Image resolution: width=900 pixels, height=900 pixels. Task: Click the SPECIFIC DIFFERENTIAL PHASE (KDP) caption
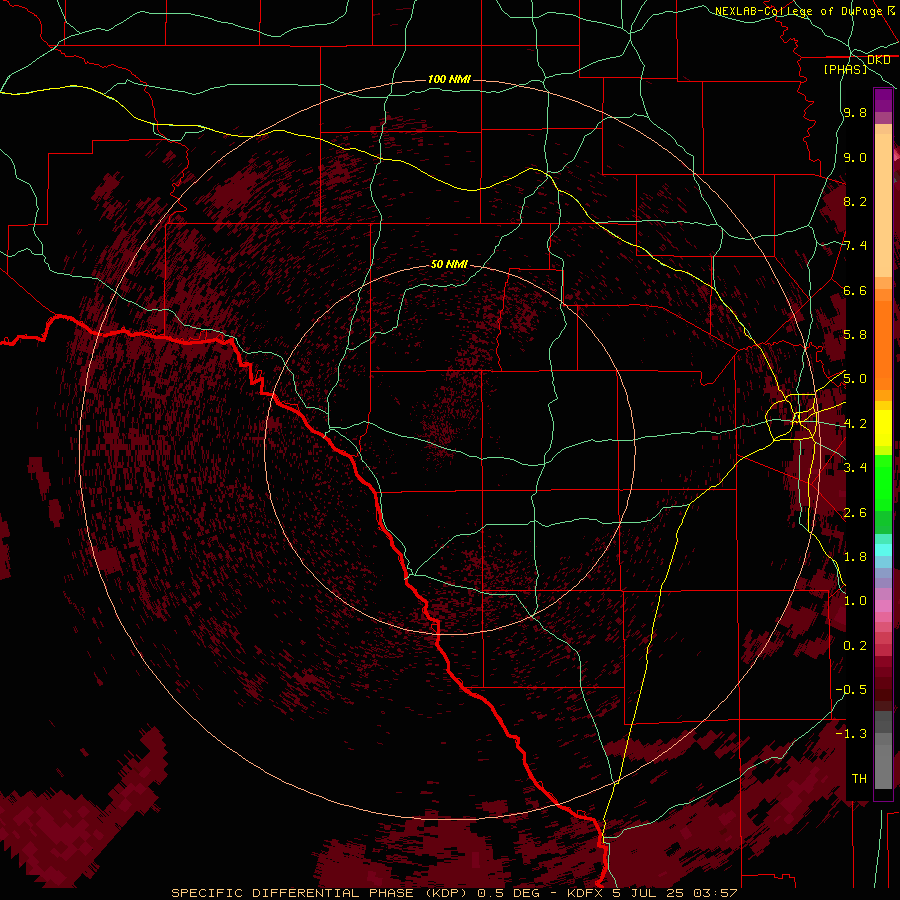click(x=319, y=893)
